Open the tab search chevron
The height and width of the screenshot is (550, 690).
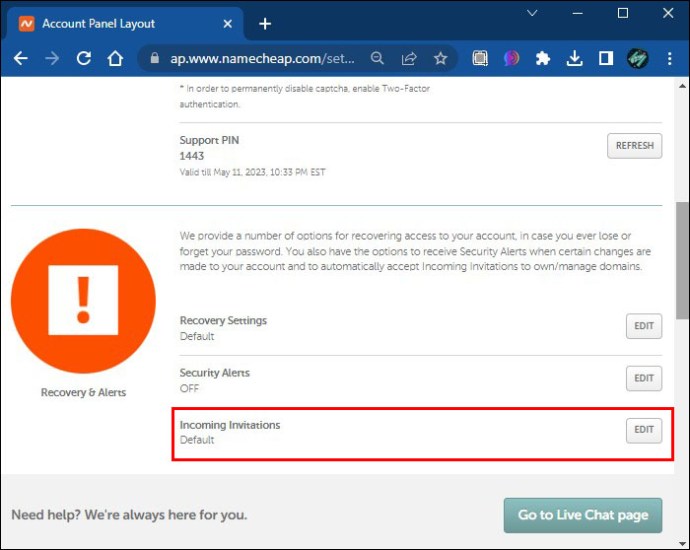(532, 13)
